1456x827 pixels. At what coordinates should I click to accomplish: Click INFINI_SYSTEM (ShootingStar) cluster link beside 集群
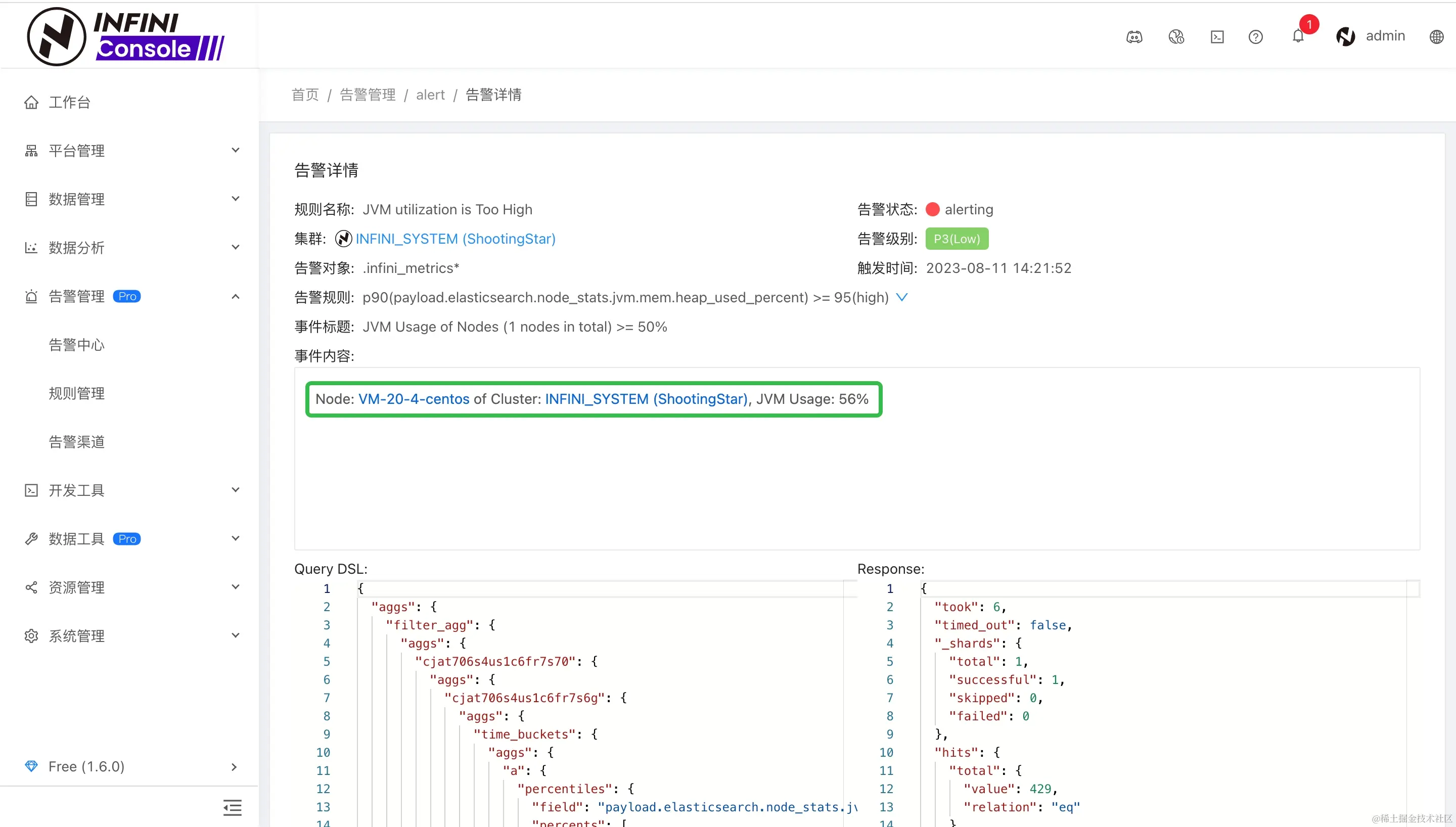click(455, 239)
